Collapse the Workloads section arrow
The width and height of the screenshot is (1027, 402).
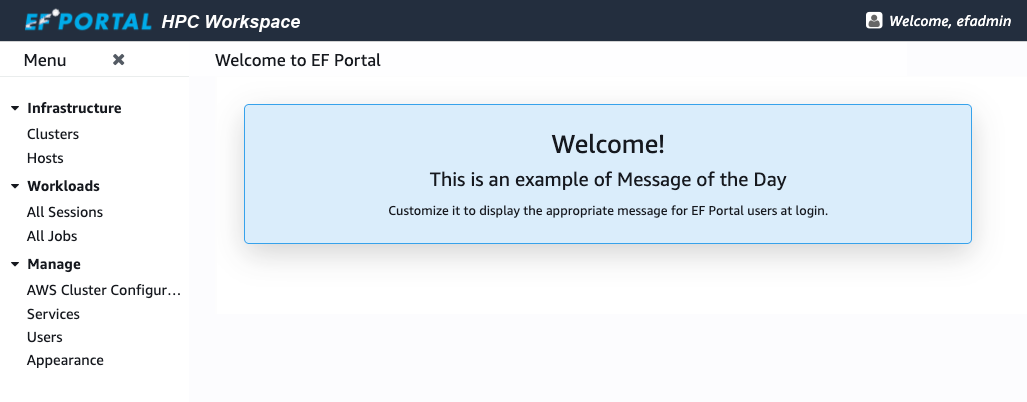coord(15,186)
